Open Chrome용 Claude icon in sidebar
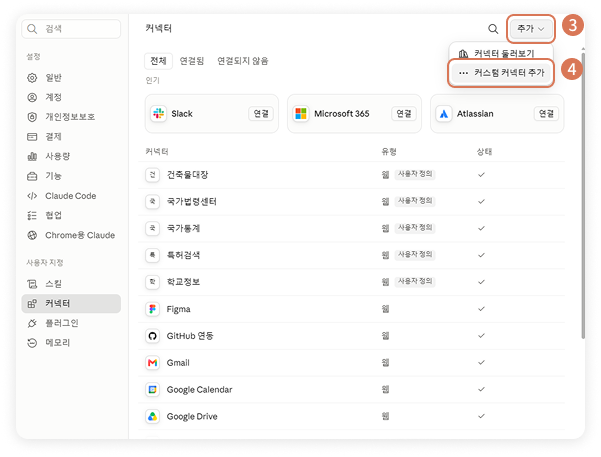This screenshot has height=457, width=601. click(x=32, y=235)
